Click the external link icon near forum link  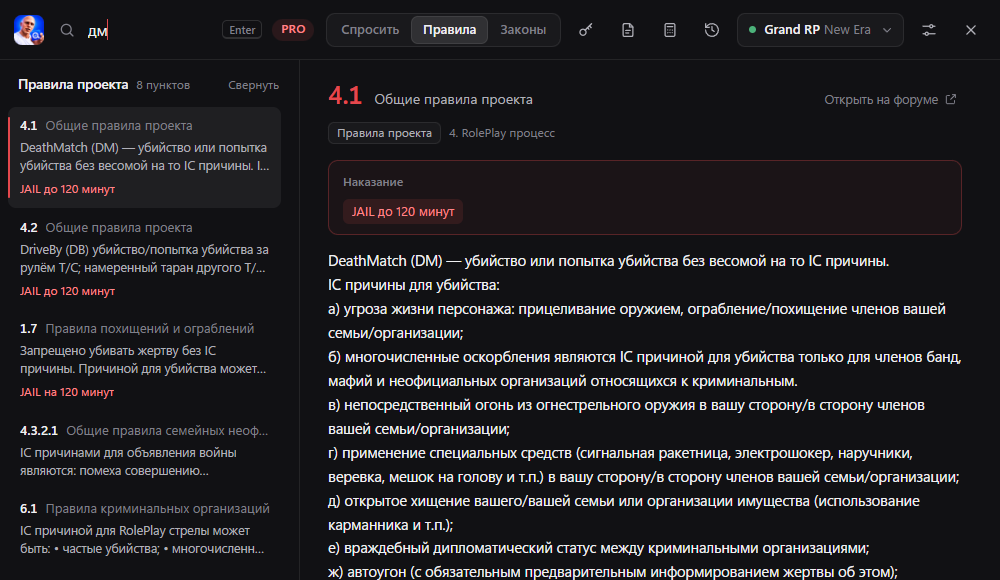click(951, 100)
